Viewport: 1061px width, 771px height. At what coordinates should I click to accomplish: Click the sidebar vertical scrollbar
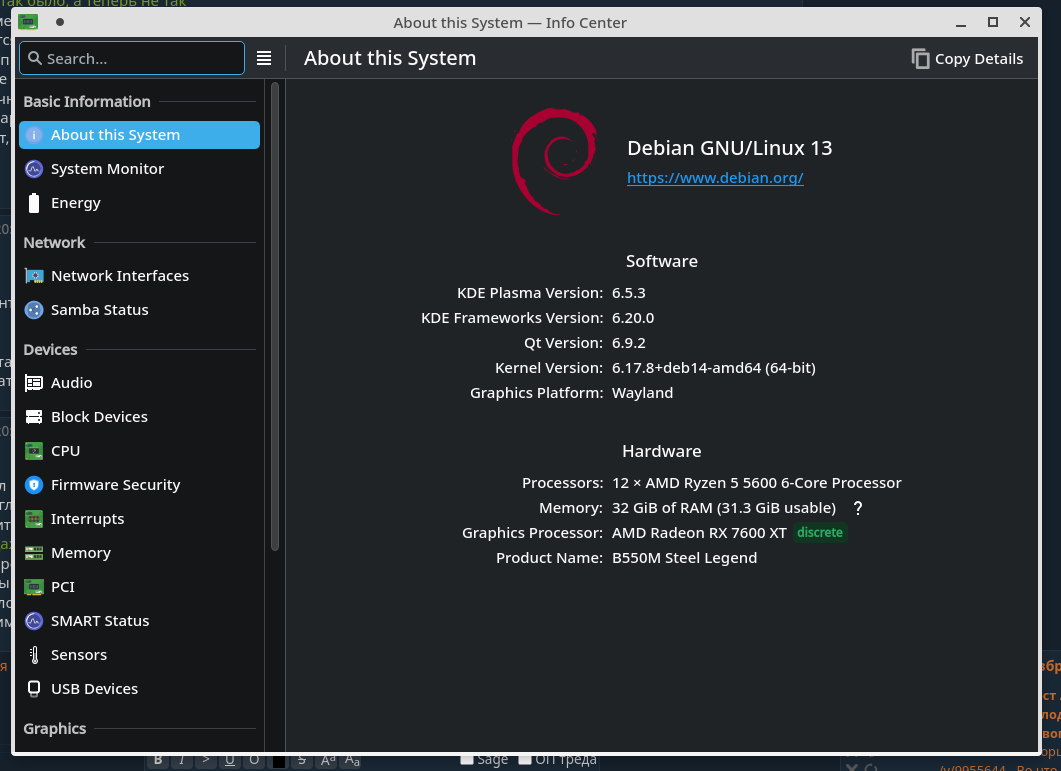pyautogui.click(x=275, y=316)
